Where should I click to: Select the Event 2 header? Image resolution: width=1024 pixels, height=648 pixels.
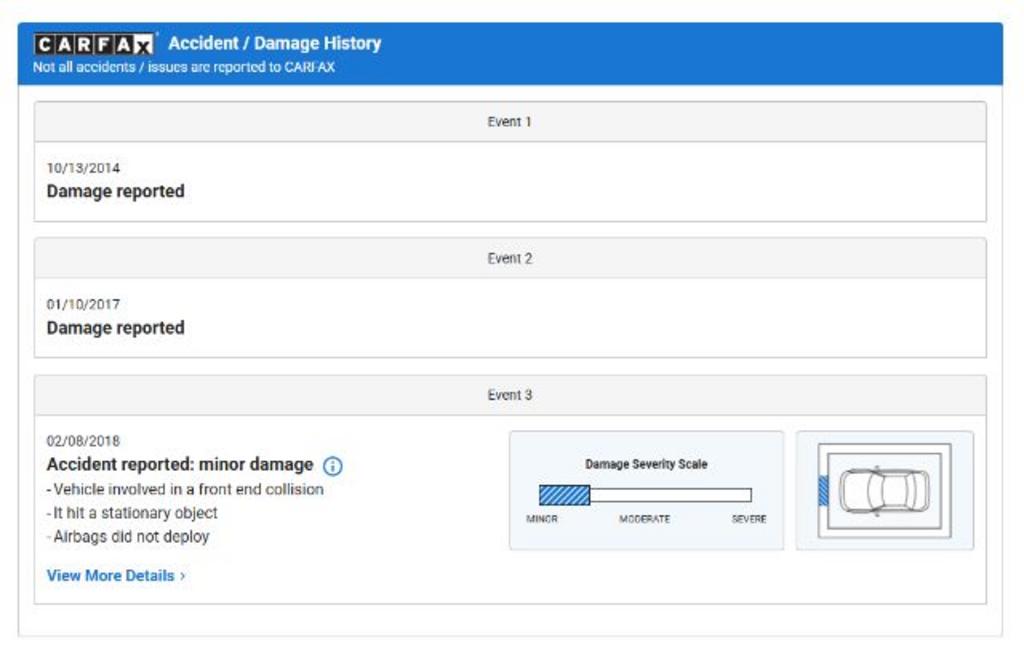pos(510,258)
